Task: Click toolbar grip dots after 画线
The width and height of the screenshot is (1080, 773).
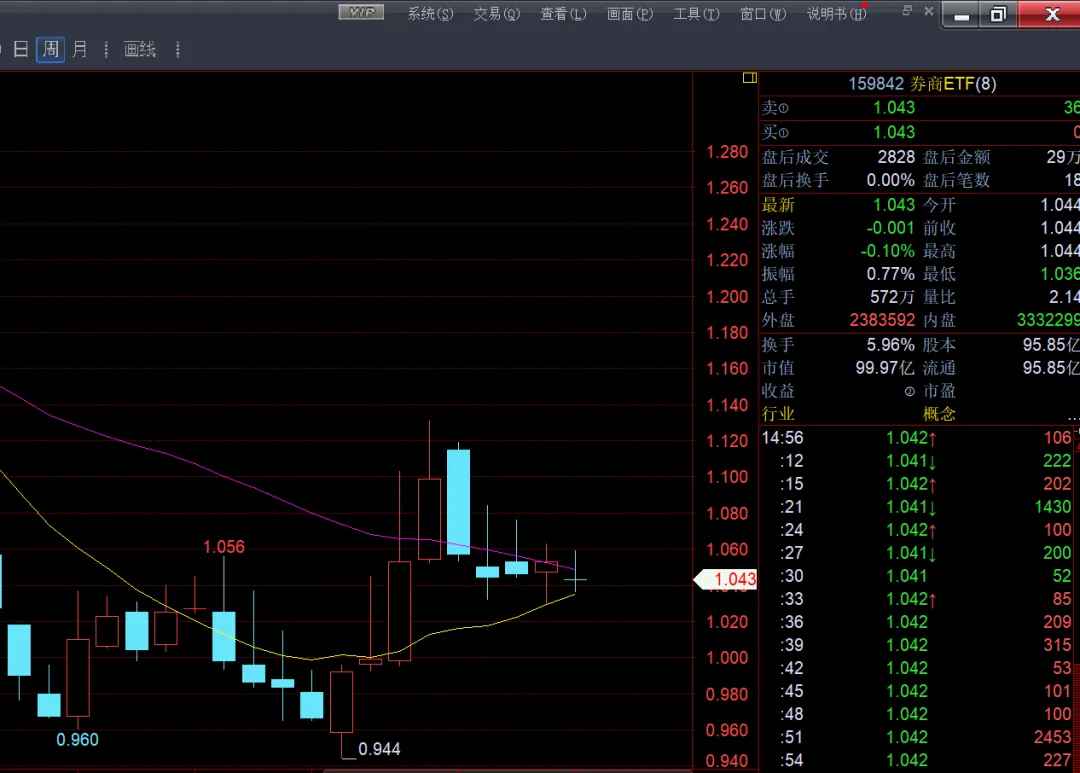Action: (178, 50)
